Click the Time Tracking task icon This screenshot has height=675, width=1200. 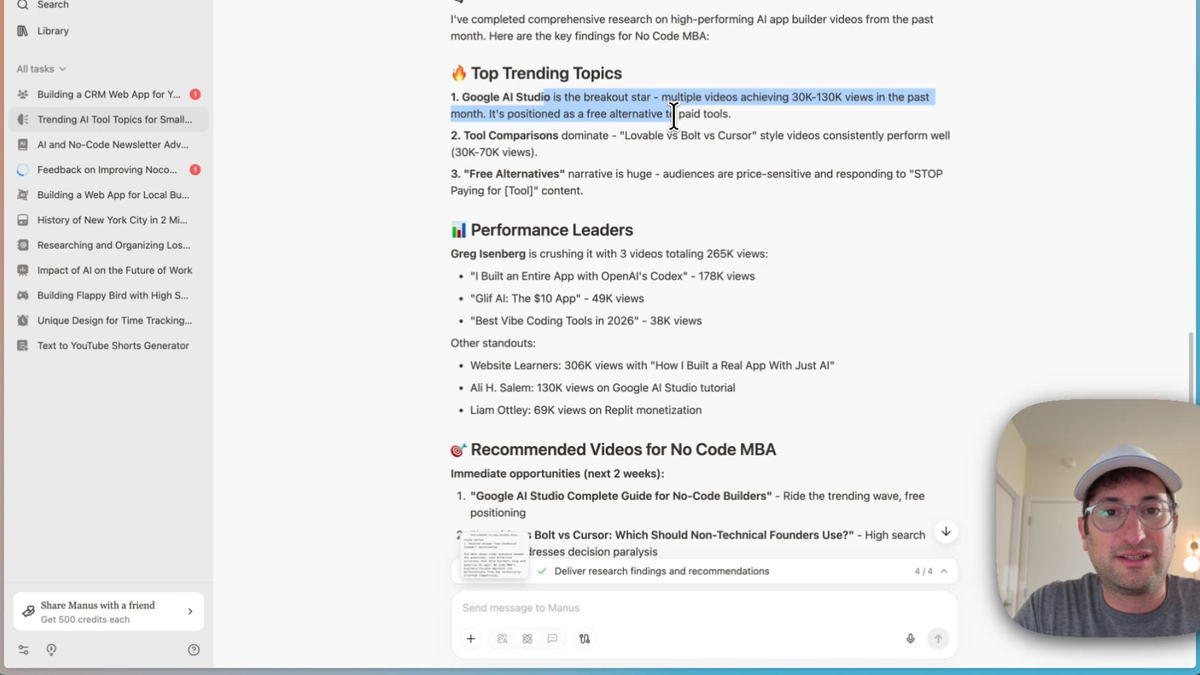tap(23, 320)
